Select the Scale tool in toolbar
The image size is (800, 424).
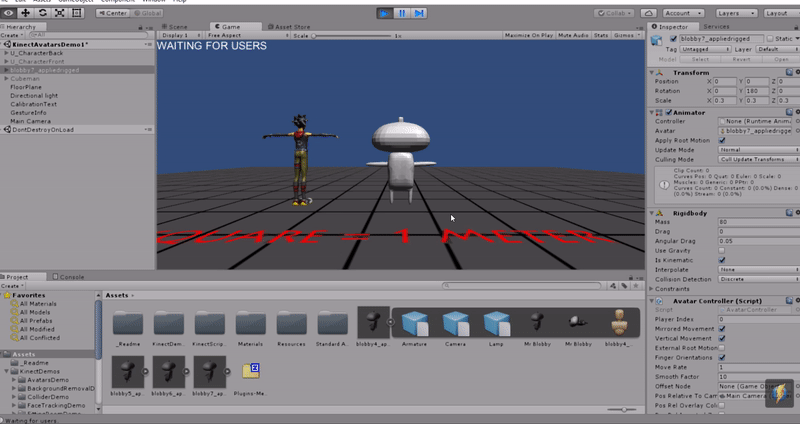click(59, 13)
